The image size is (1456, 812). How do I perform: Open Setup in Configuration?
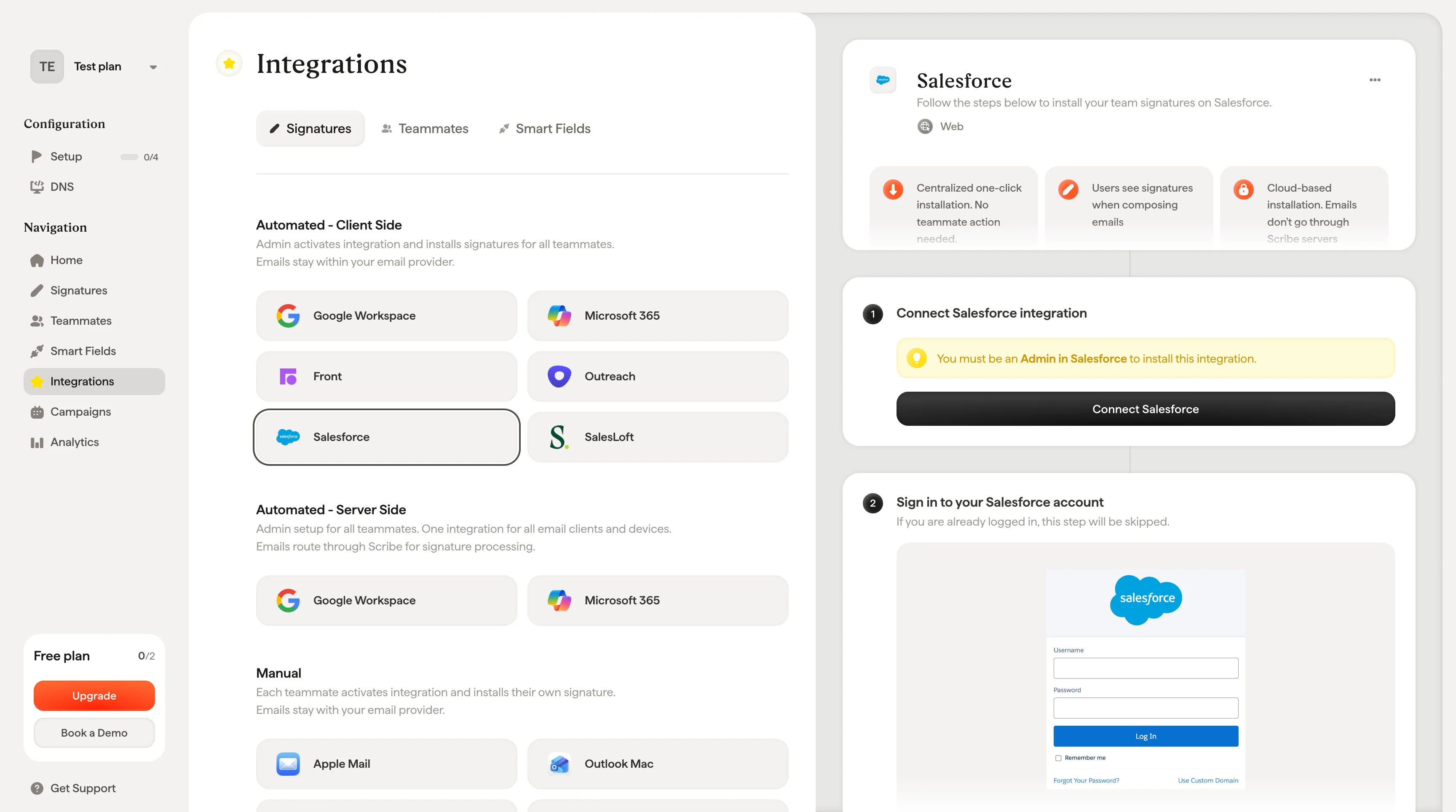click(x=94, y=157)
